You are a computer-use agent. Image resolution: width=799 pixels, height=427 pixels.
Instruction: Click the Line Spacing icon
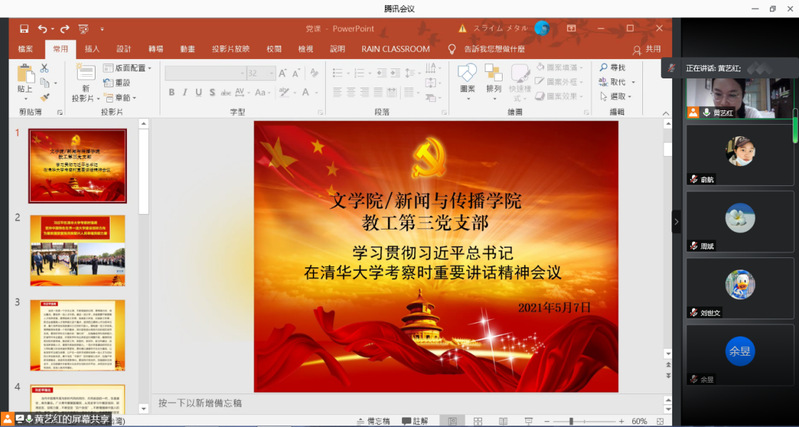click(412, 73)
